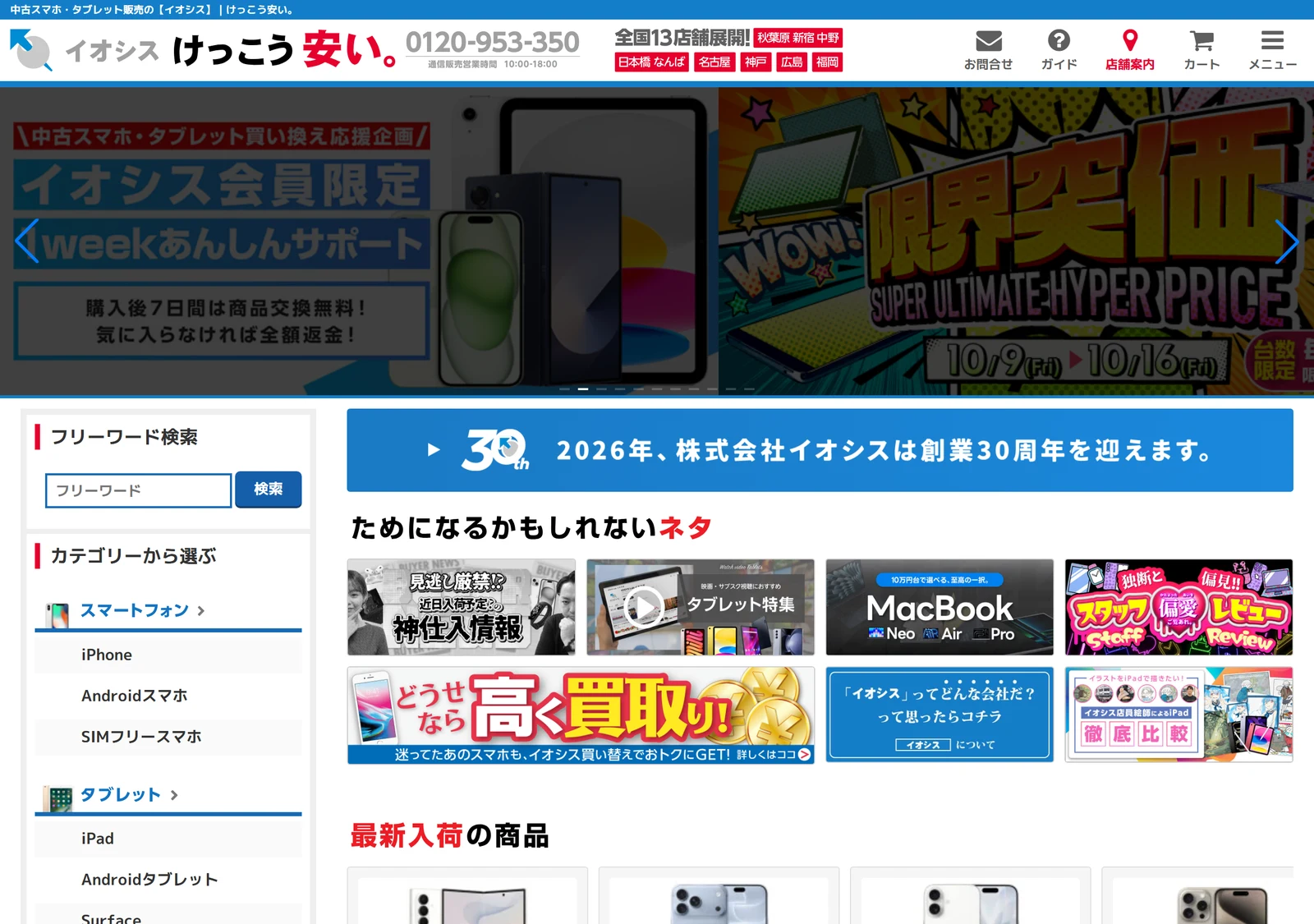Screen dimensions: 1314x924
Task: Open the 高く買取り trade-in banner
Action: tap(581, 715)
